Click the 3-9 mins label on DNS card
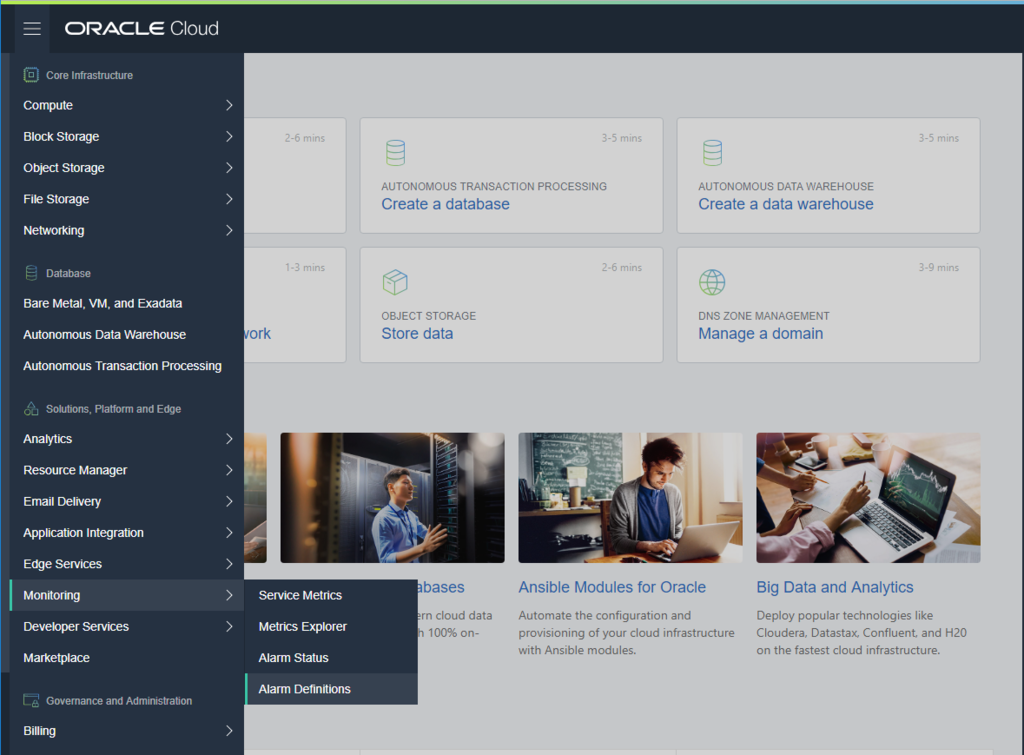This screenshot has height=755, width=1024. coord(938,268)
